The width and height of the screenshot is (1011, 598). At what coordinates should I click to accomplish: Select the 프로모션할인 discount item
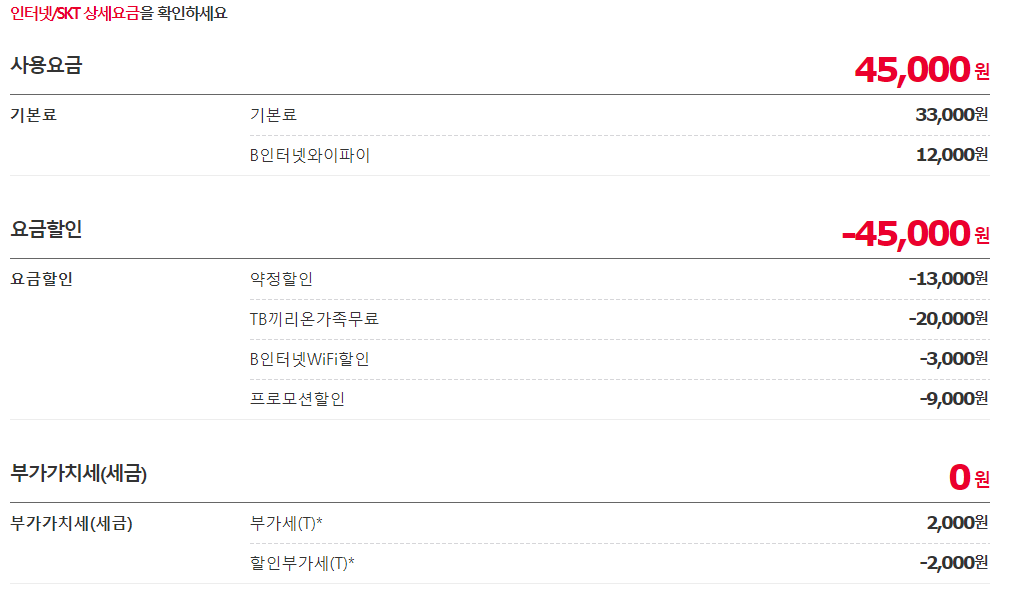point(297,399)
